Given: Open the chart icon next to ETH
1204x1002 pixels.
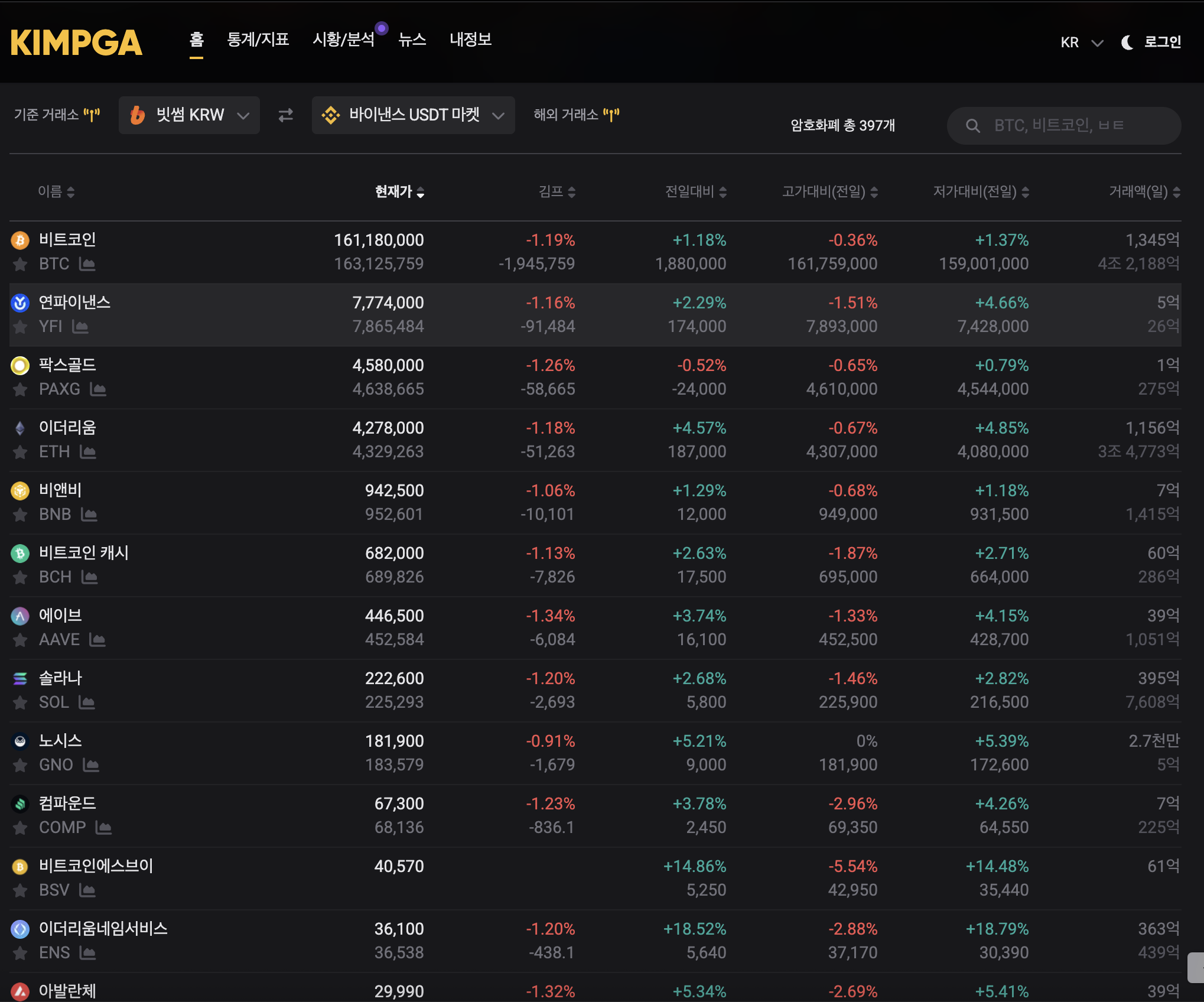Looking at the screenshot, I should coord(87,452).
